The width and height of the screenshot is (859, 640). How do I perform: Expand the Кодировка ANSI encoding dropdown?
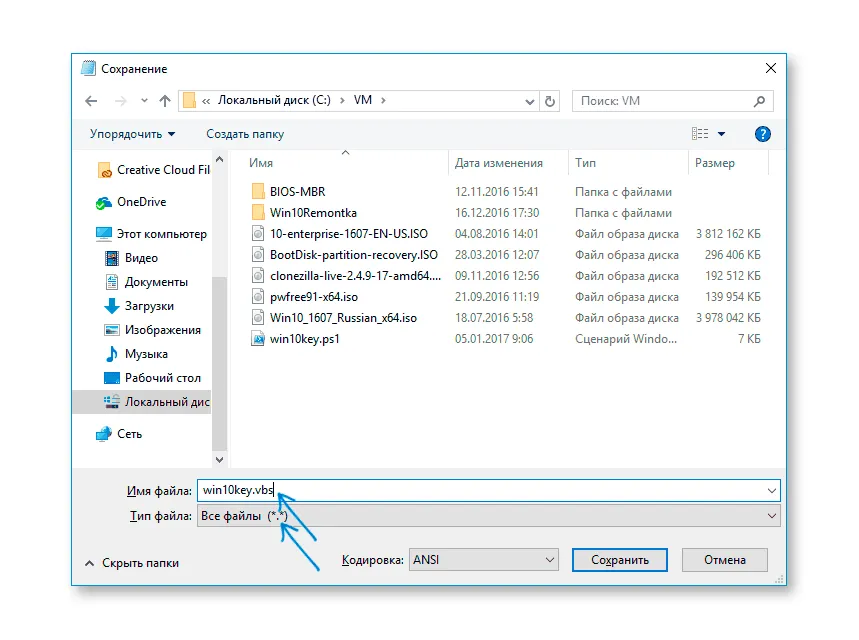(548, 561)
